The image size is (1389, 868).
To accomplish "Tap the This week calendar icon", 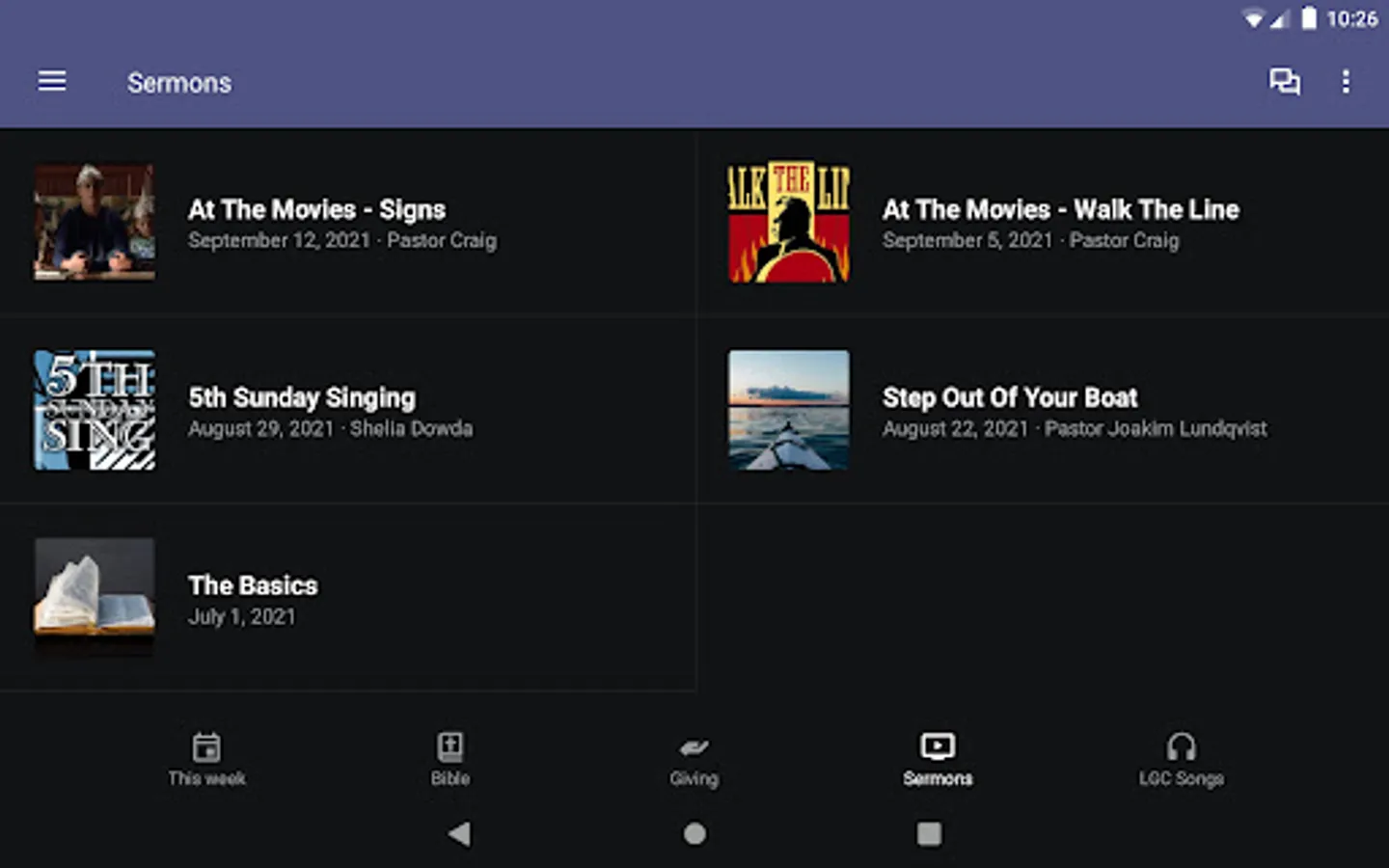I will [x=206, y=747].
